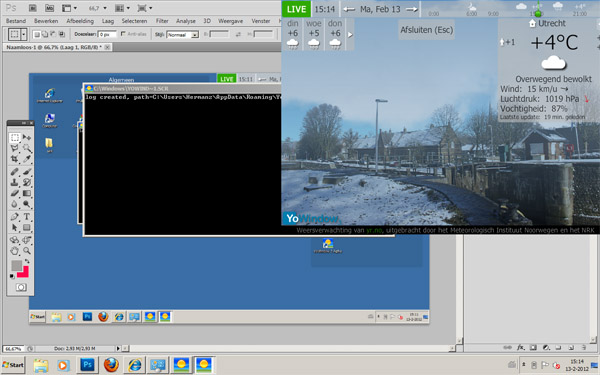Open the Filter menu

point(162,21)
